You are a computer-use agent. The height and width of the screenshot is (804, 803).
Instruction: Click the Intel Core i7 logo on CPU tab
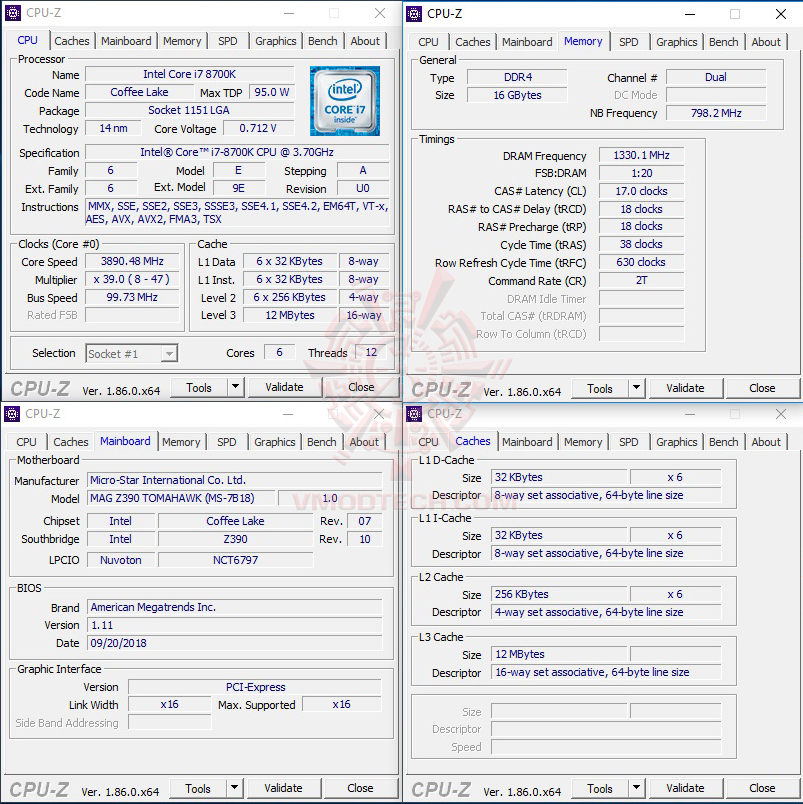[345, 104]
